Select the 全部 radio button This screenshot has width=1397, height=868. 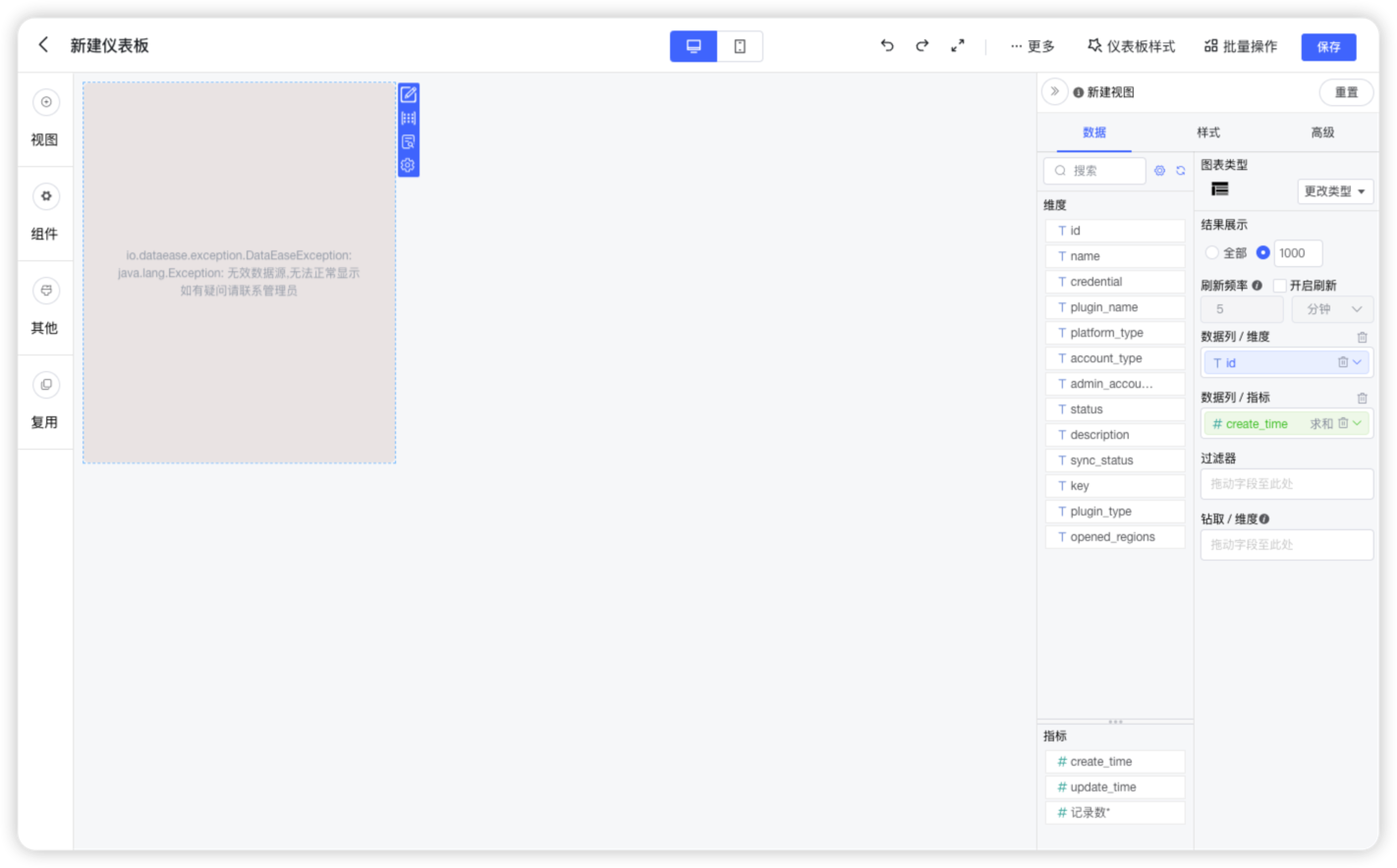point(1212,252)
